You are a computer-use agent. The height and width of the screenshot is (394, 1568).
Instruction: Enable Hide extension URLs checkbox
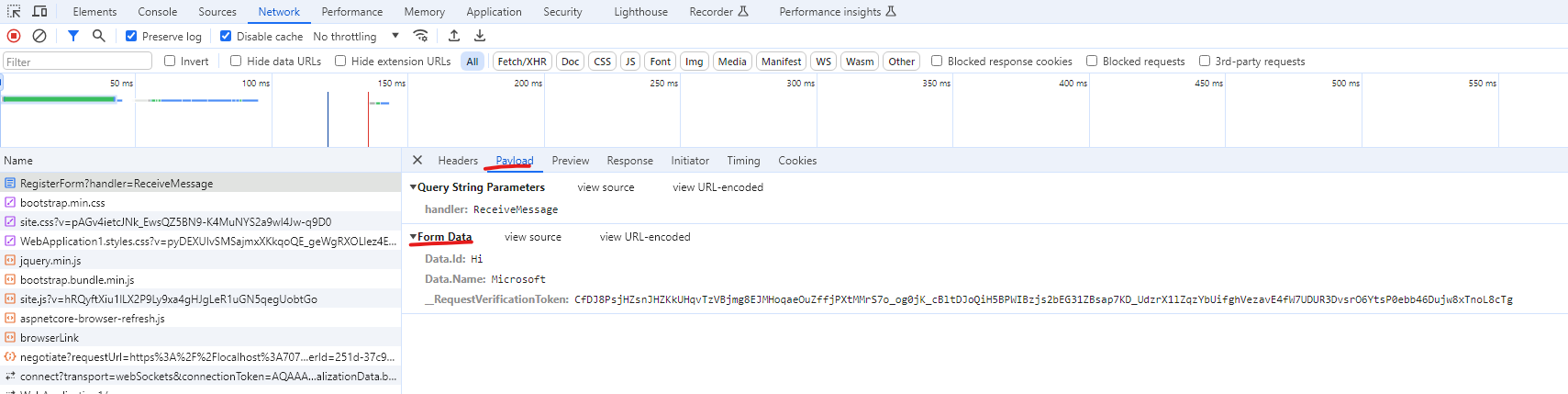(340, 61)
